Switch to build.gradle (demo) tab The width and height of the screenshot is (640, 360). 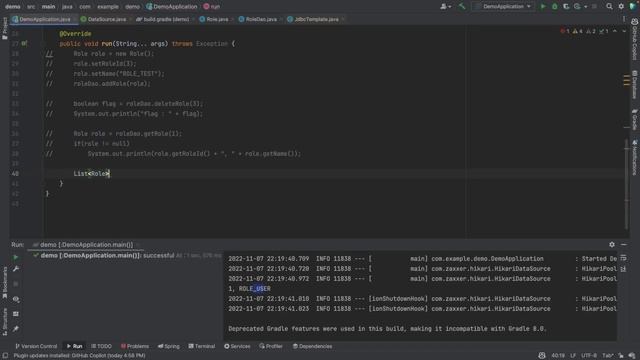163,19
